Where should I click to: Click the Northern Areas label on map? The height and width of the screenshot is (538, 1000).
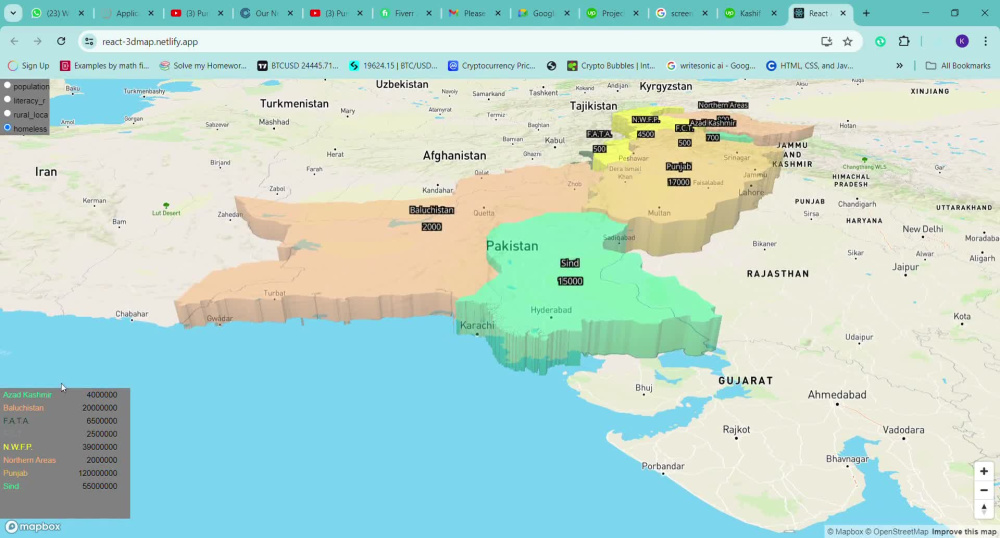click(x=723, y=105)
